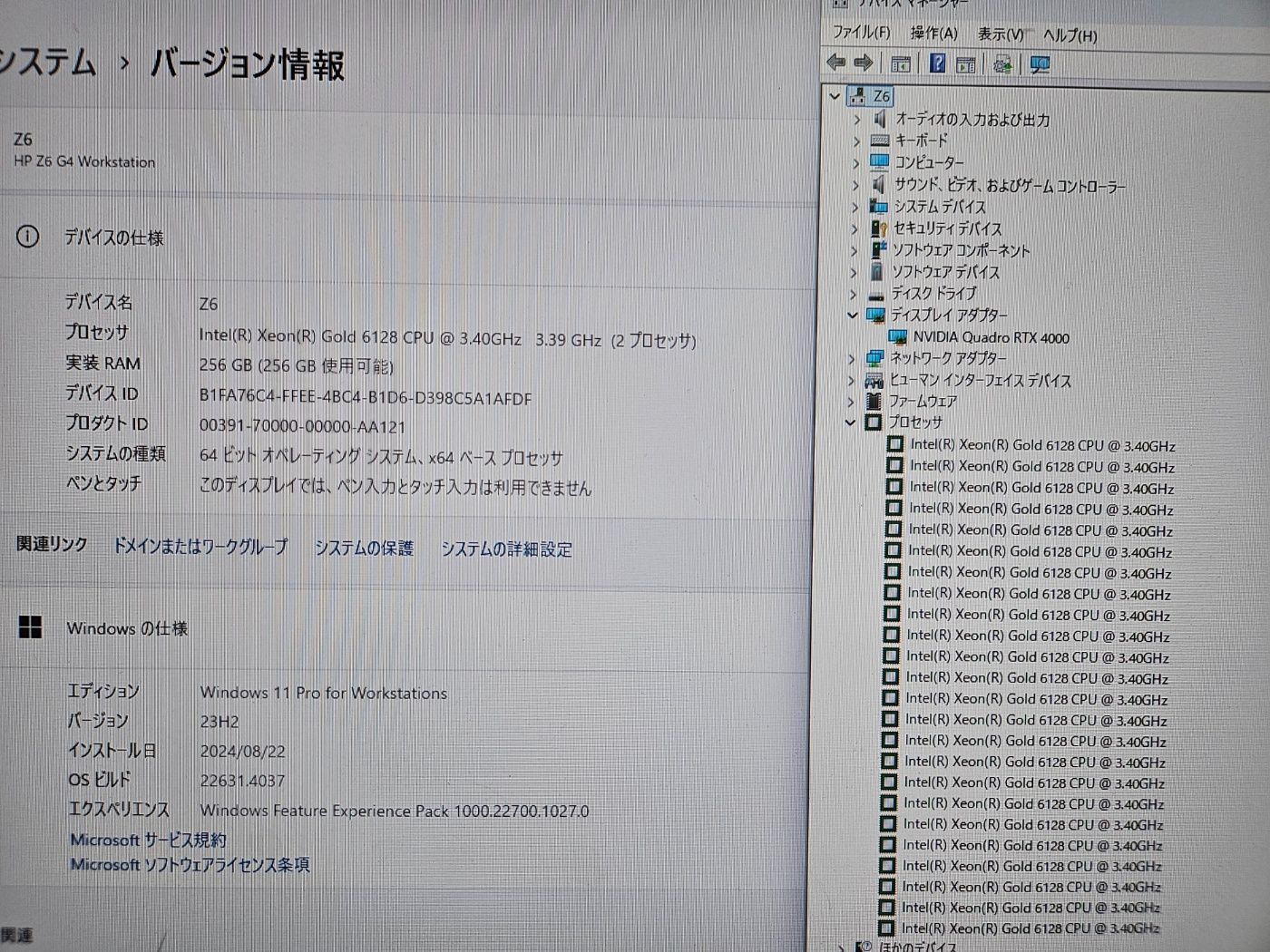Image resolution: width=1270 pixels, height=952 pixels.
Task: Open Microsoft サービス規約 link
Action: [149, 840]
